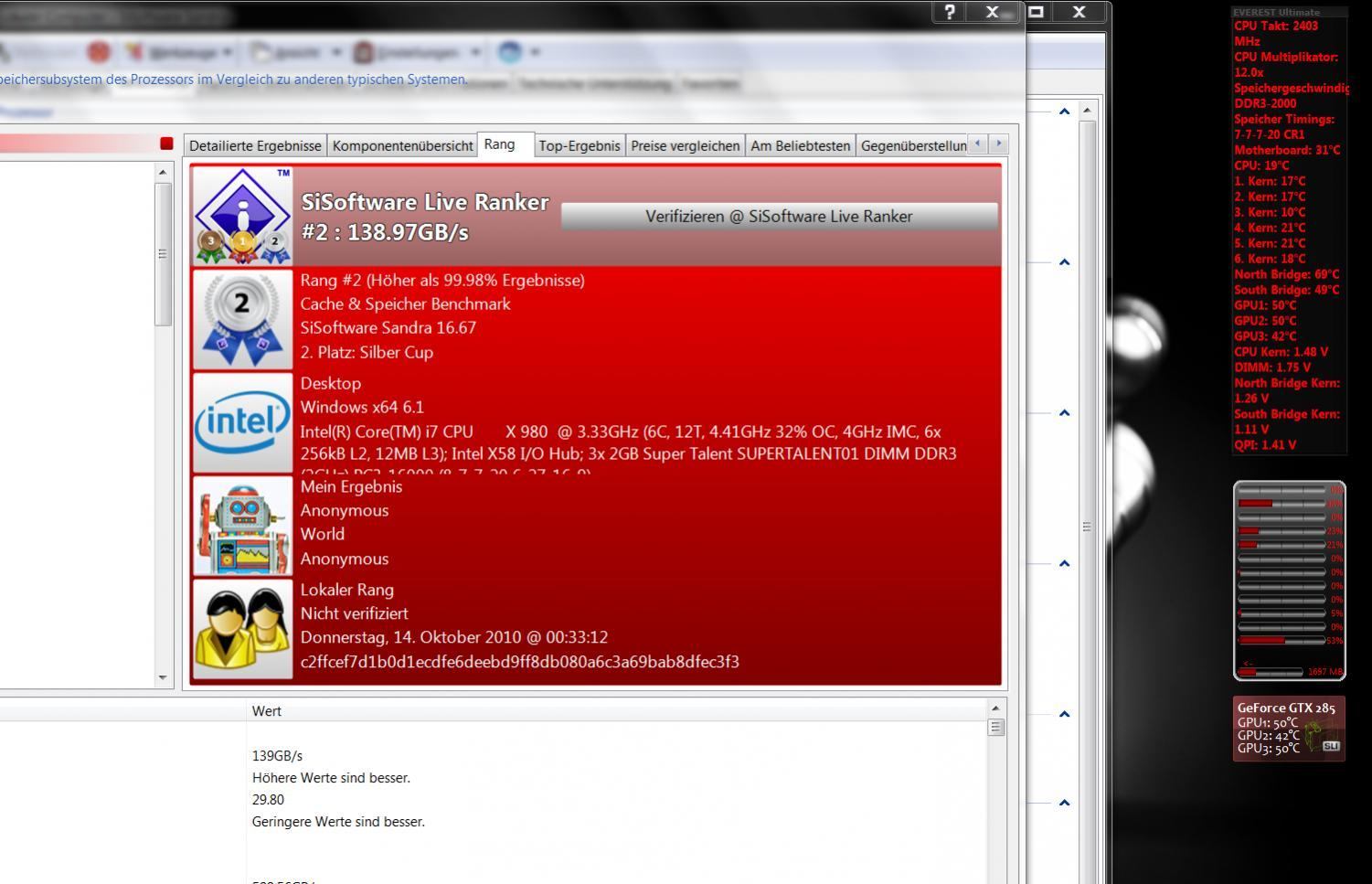Select the Gegenüberstellung tab

912,145
